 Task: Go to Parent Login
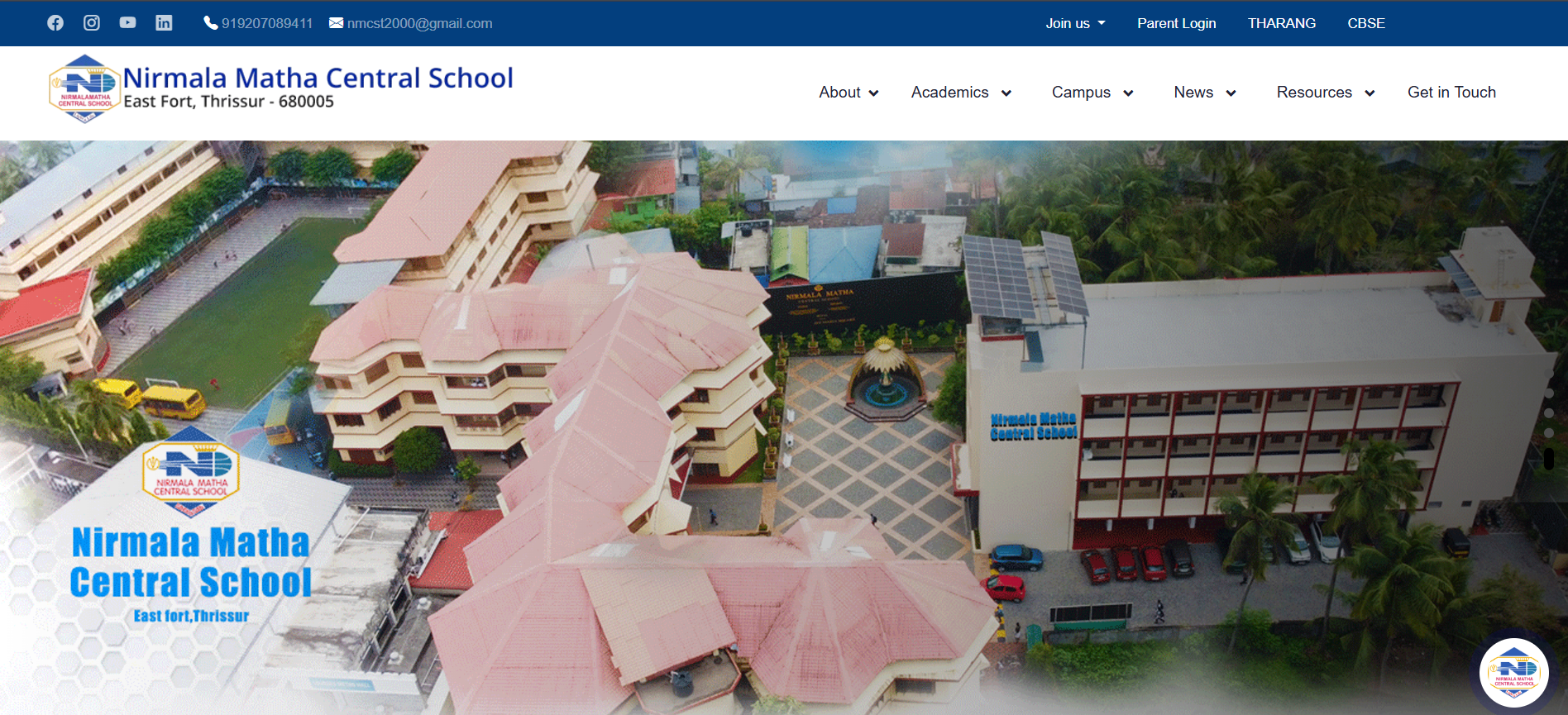pyautogui.click(x=1176, y=23)
